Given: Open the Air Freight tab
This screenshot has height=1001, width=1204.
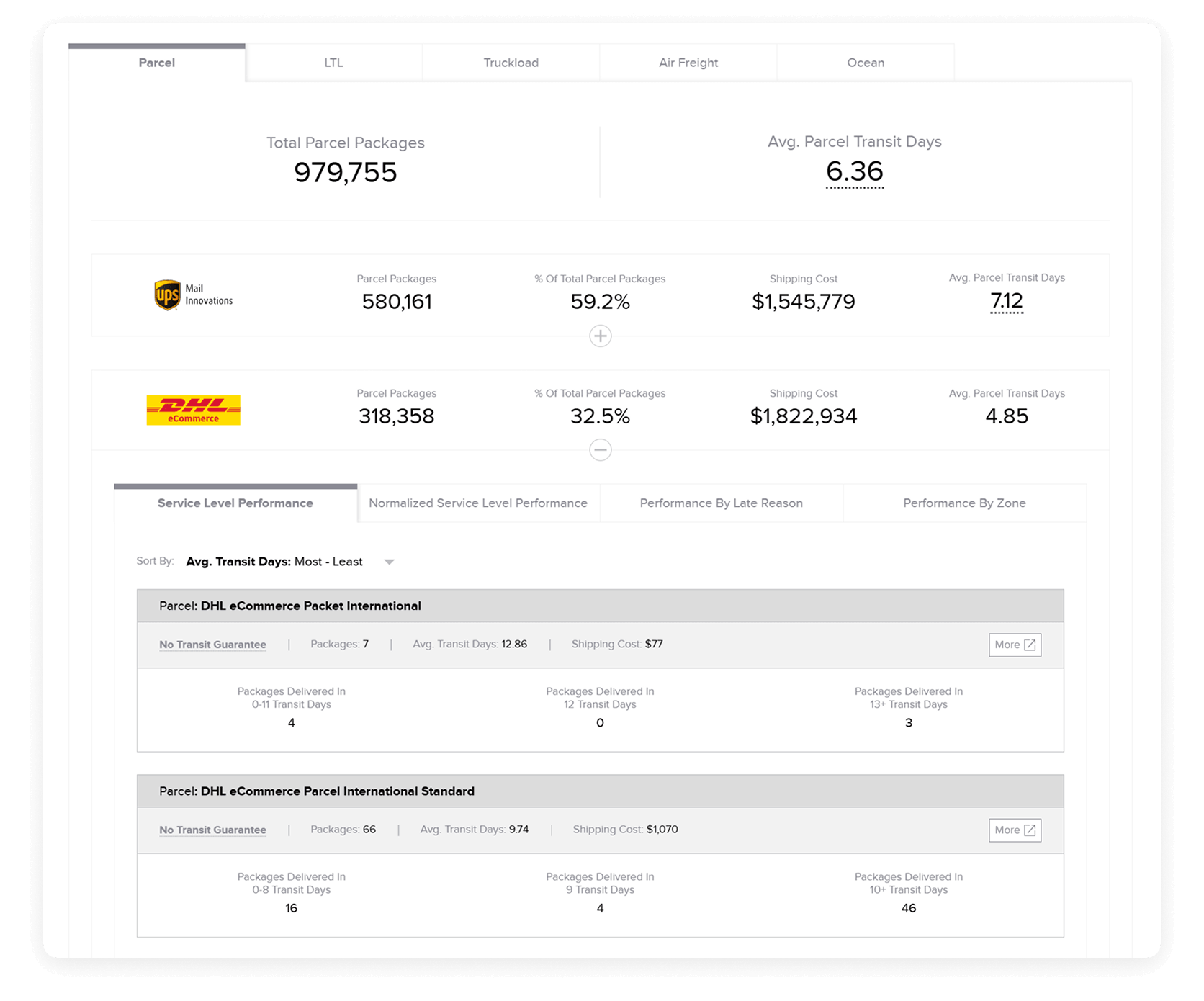Looking at the screenshot, I should click(x=688, y=63).
